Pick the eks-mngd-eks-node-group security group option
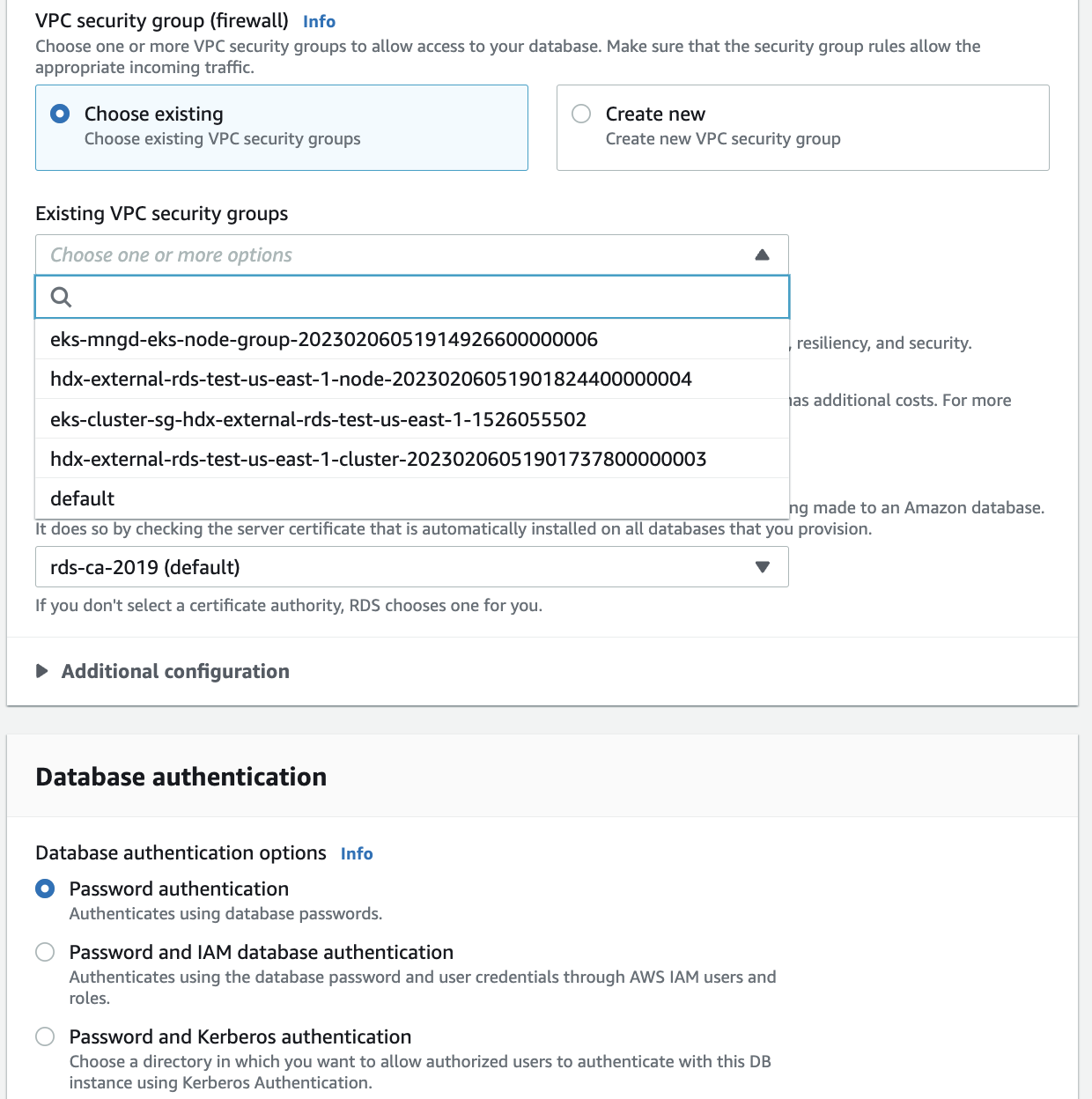Screen dimensions: 1092x1099 pos(324,340)
